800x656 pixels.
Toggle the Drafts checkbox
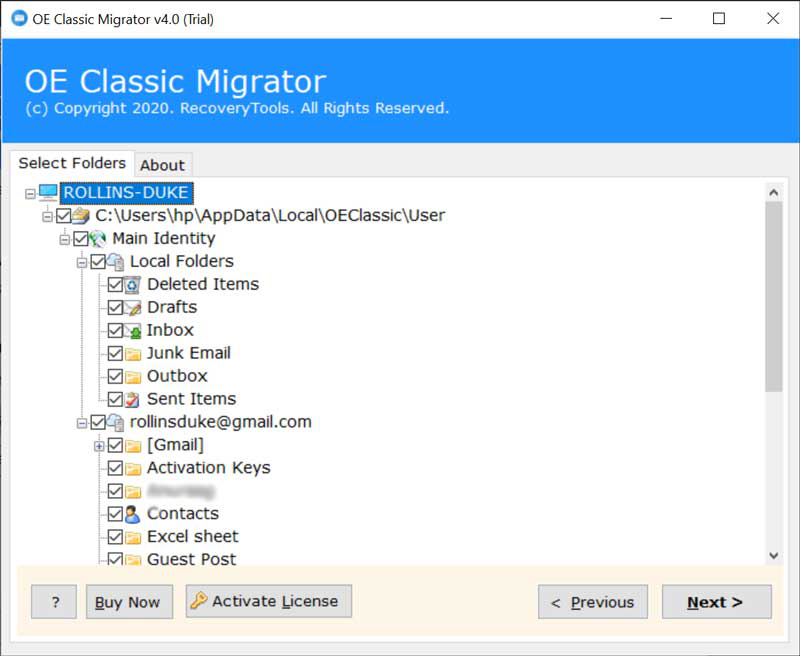tap(115, 308)
